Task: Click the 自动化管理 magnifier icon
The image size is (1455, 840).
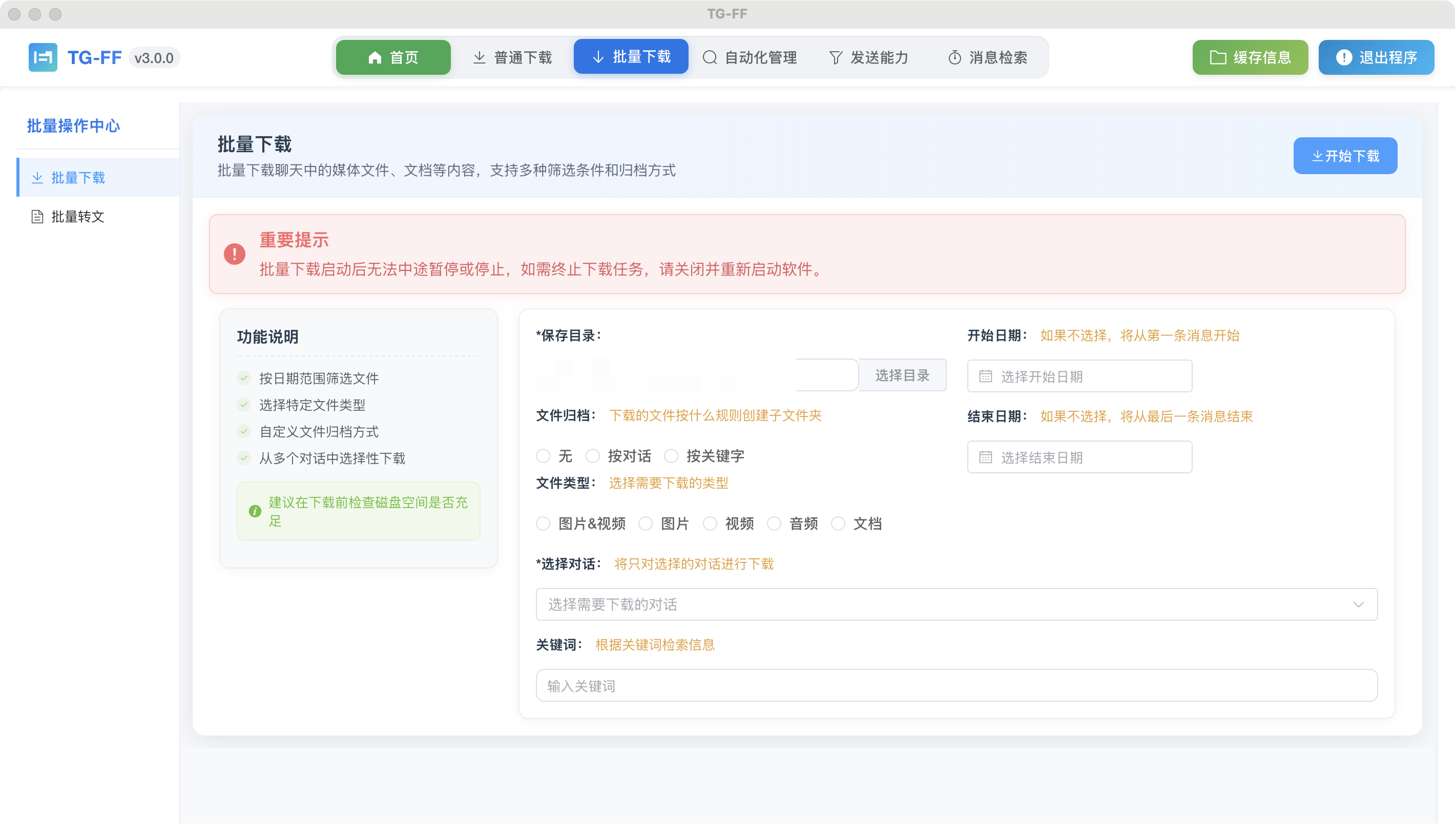Action: (711, 56)
